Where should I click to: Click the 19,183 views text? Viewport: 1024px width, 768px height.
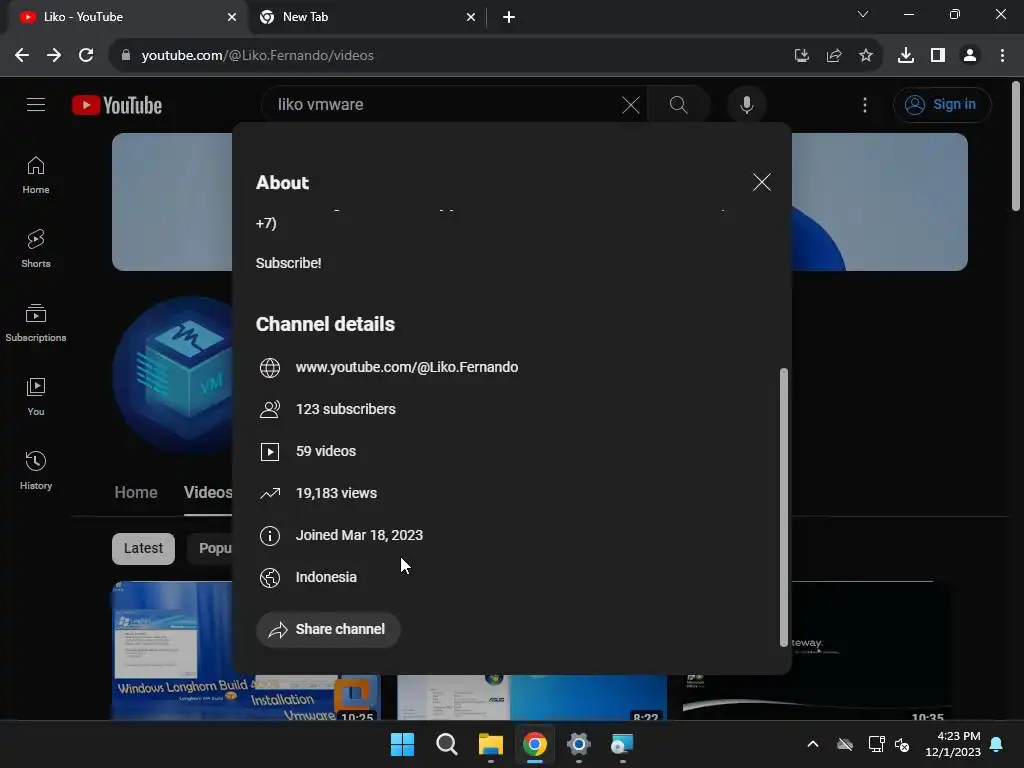pos(336,494)
